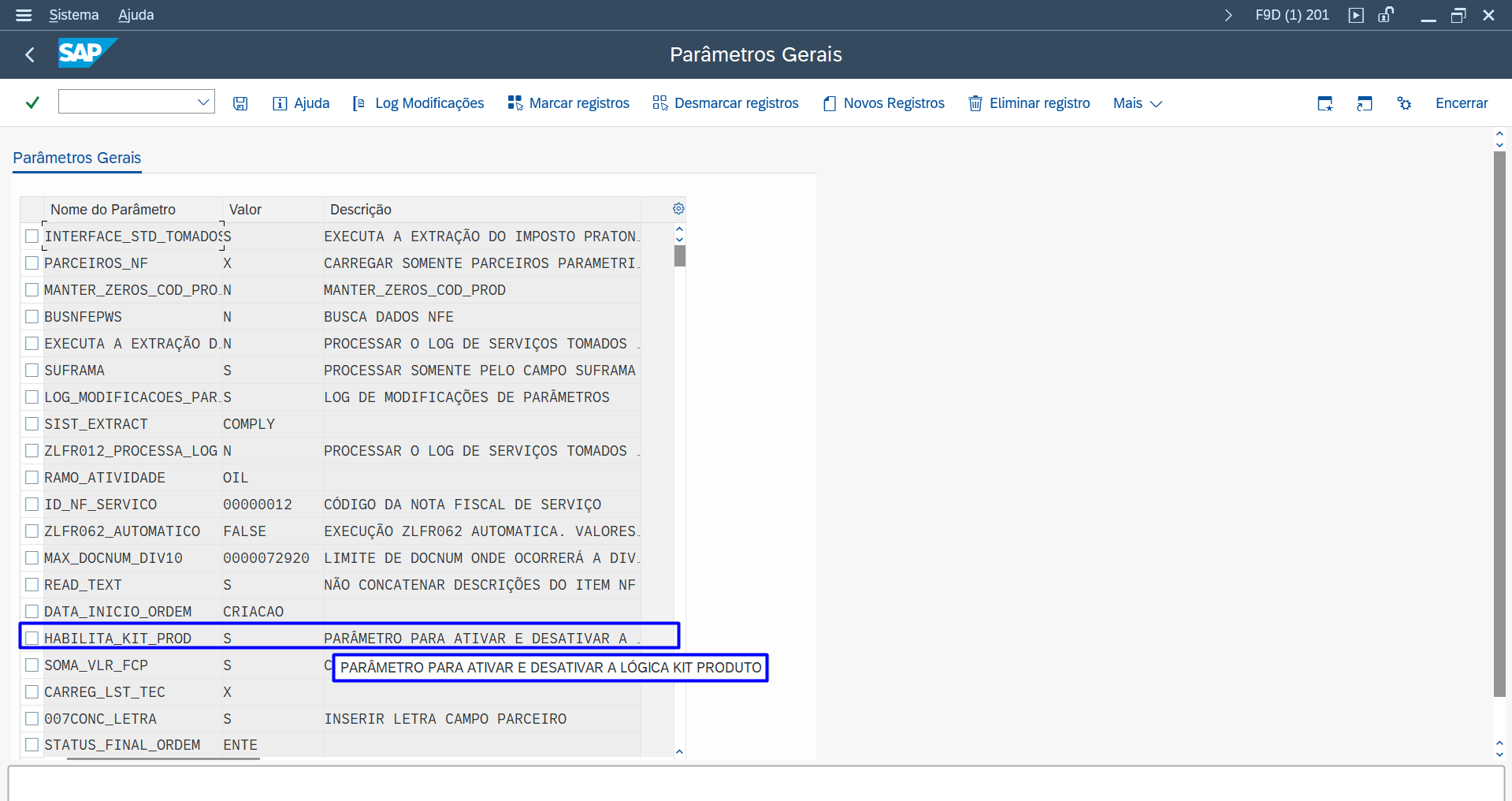Check the SIST_EXTRACT row checkbox
The image size is (1512, 801).
pos(32,424)
